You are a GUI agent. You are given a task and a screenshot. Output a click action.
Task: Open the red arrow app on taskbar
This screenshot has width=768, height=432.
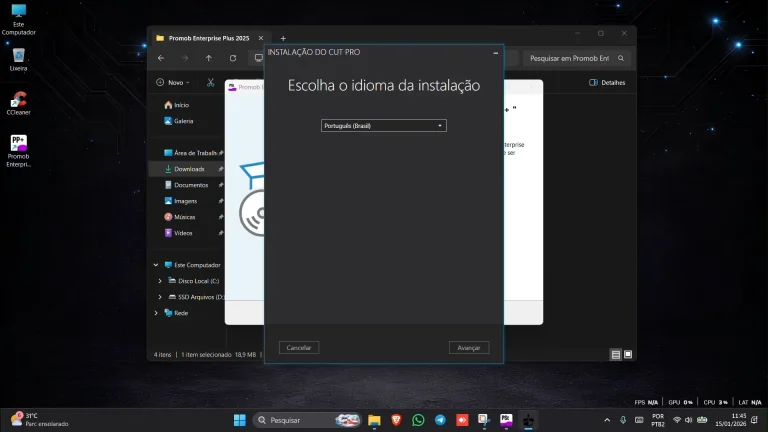coord(462,420)
